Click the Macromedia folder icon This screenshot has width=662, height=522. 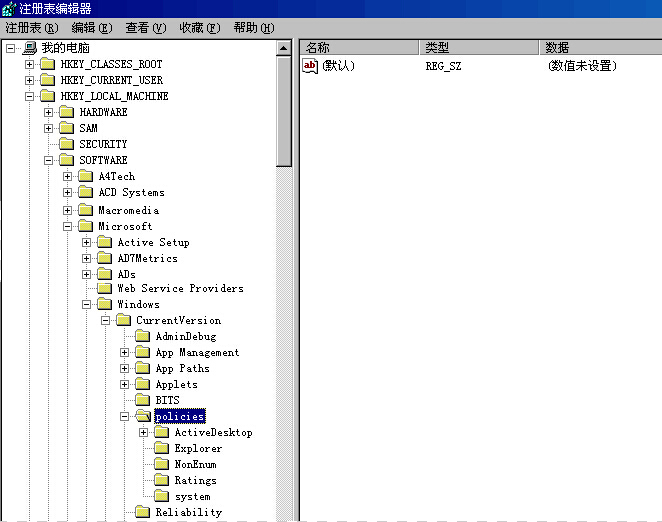86,210
